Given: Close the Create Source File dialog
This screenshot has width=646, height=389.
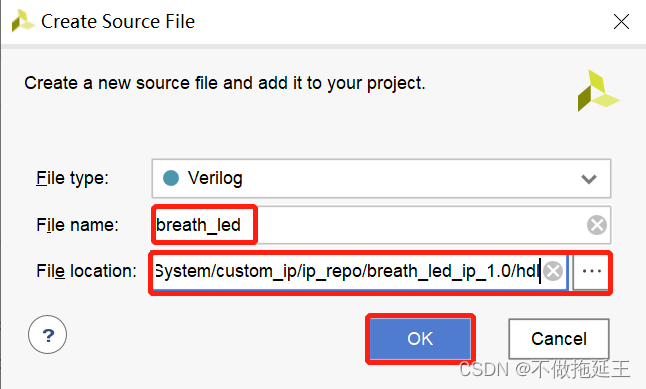Looking at the screenshot, I should pos(621,21).
